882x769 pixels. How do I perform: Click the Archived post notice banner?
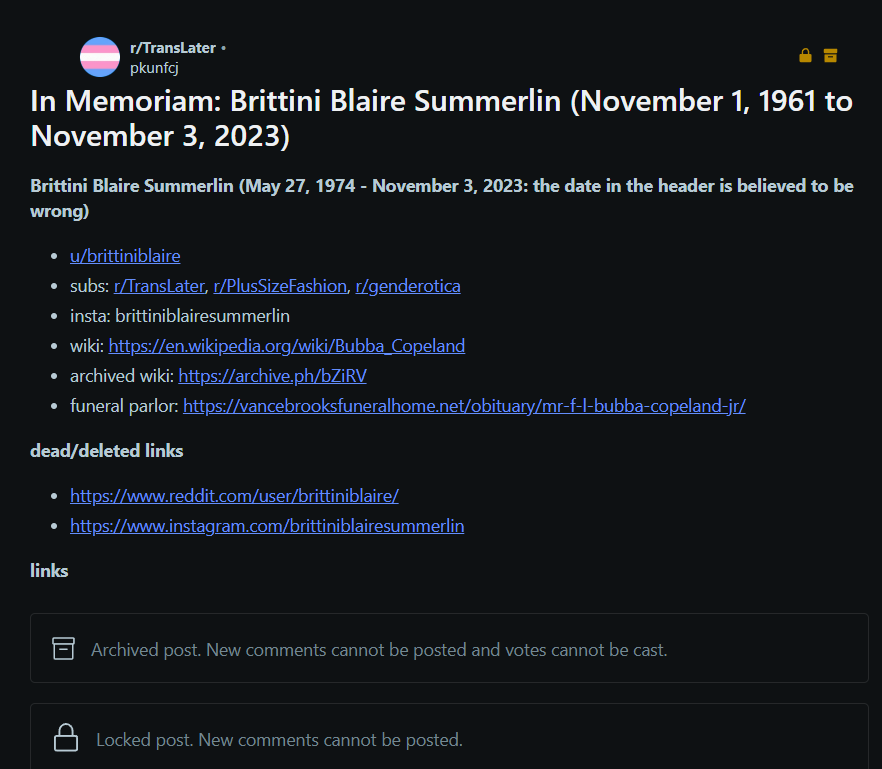pos(449,648)
